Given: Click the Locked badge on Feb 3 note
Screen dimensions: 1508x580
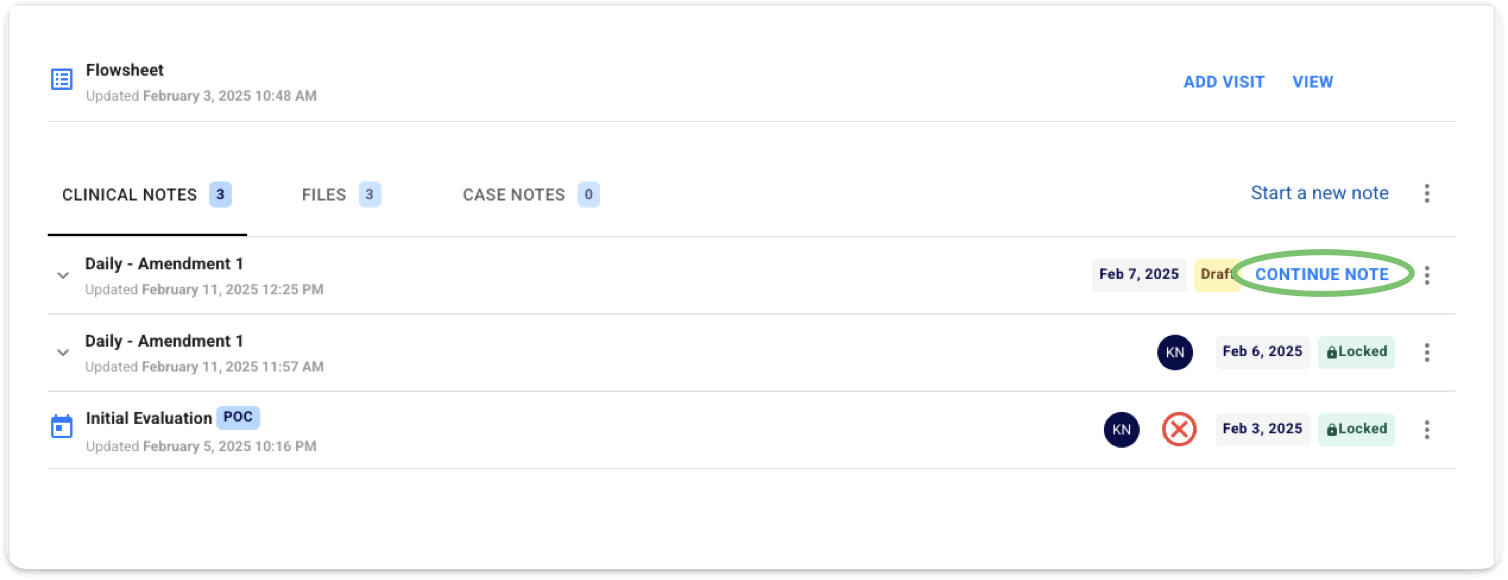Looking at the screenshot, I should click(x=1356, y=429).
